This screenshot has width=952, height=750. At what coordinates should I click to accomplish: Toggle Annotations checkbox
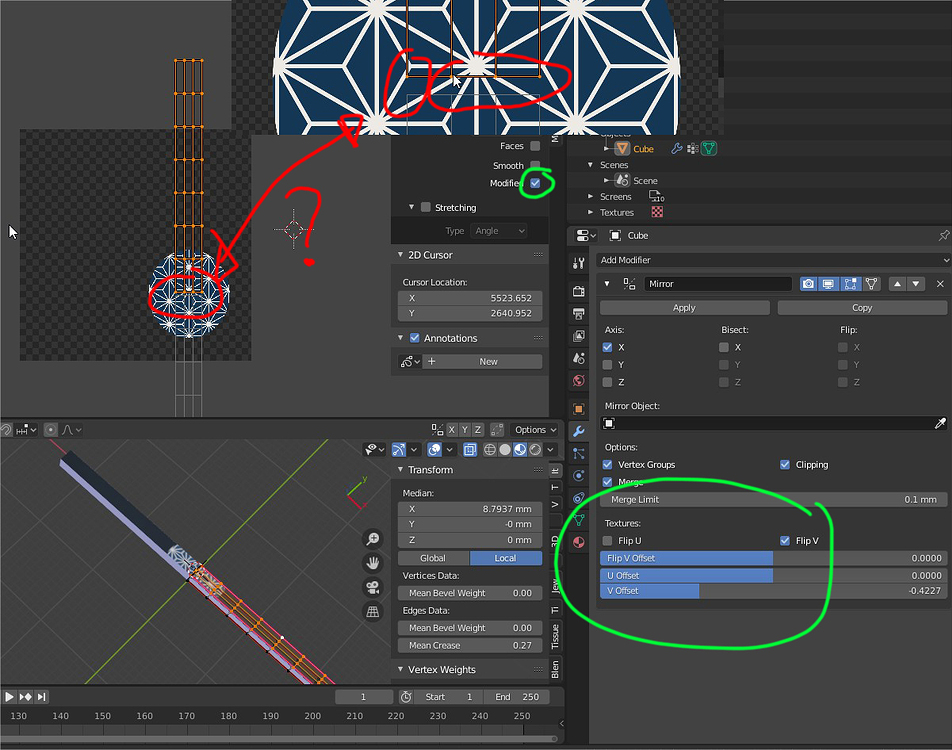click(415, 338)
